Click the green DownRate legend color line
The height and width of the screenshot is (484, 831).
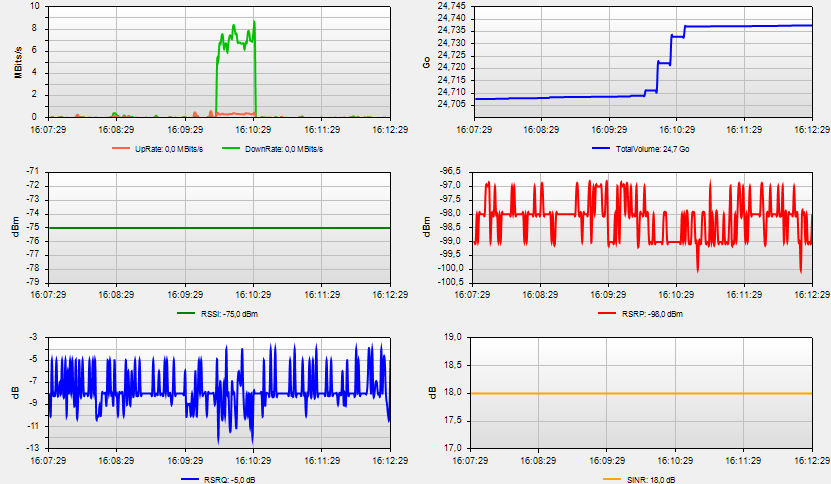point(232,148)
